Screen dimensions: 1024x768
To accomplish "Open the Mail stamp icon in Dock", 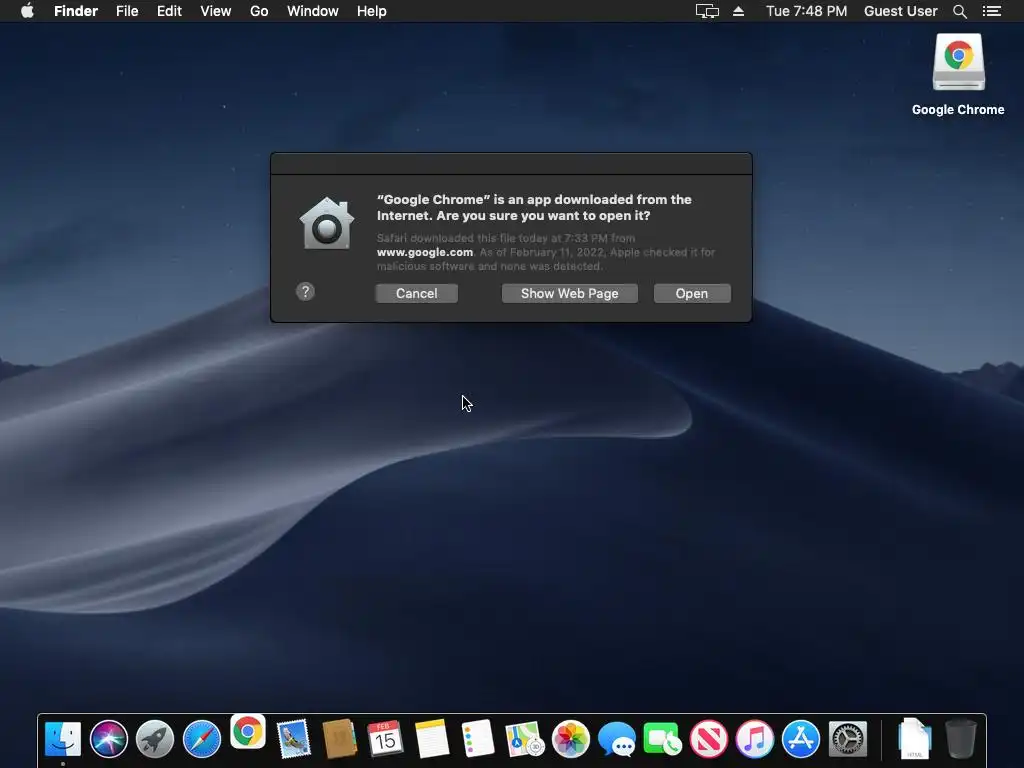I will click(294, 739).
